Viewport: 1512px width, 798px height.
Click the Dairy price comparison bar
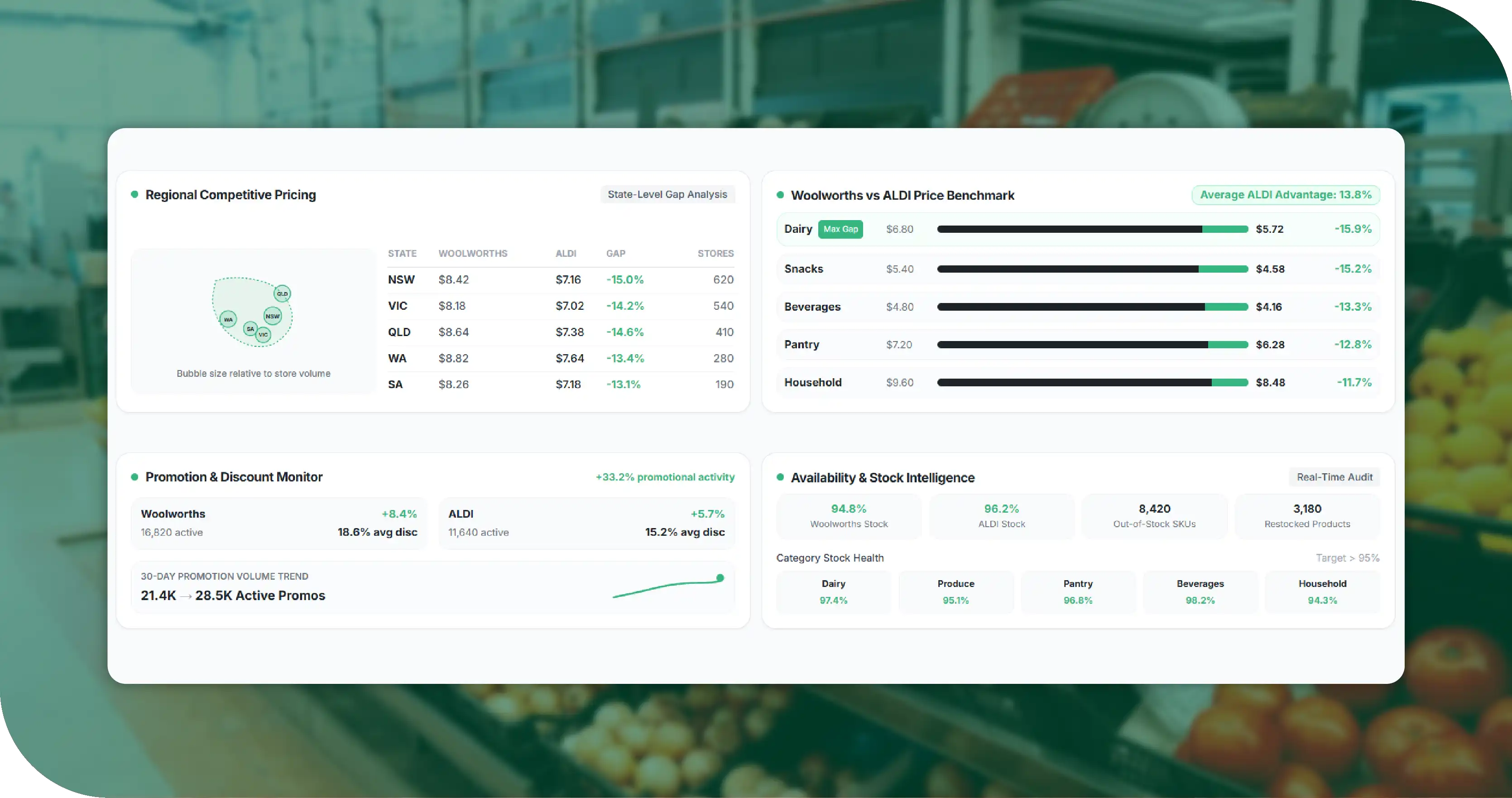1092,229
